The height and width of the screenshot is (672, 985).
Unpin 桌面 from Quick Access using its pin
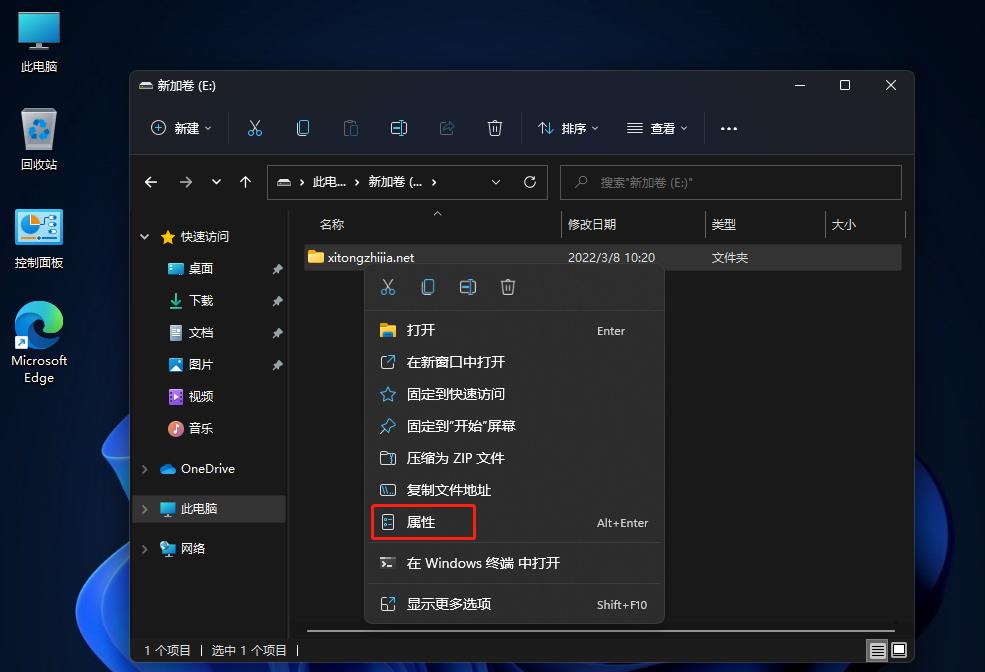coord(277,268)
